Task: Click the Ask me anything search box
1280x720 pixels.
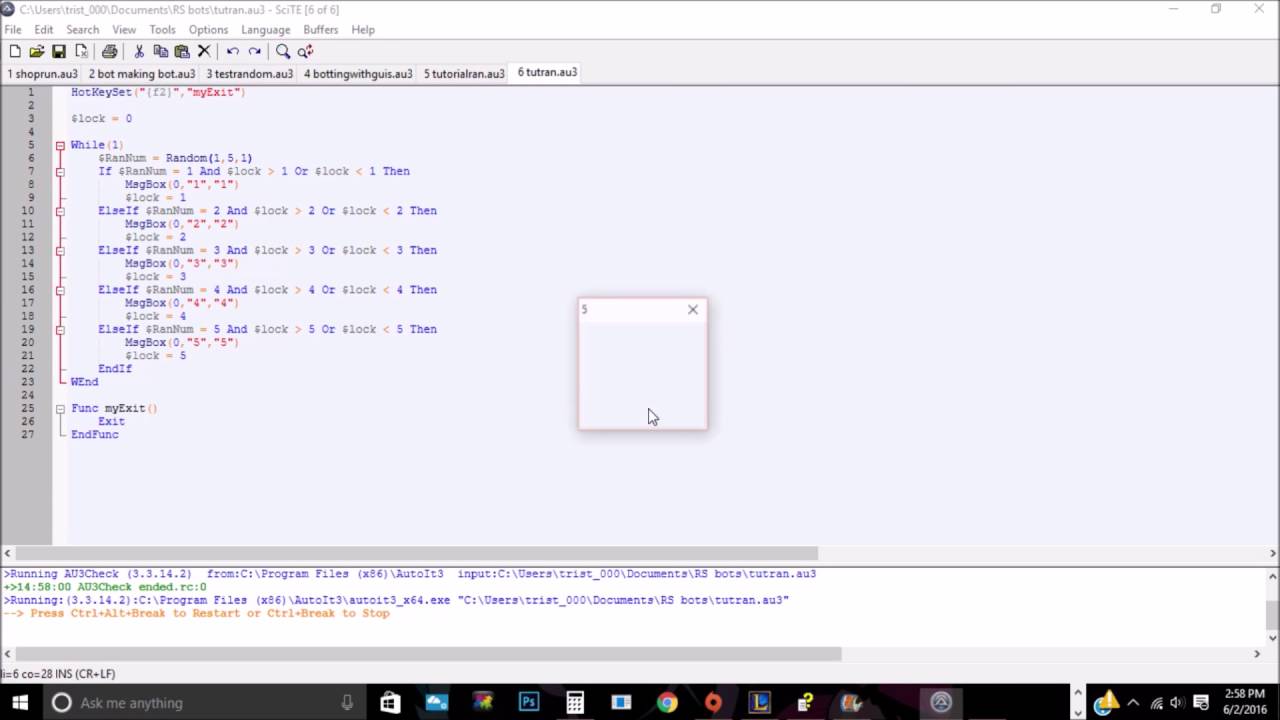Action: coord(204,703)
